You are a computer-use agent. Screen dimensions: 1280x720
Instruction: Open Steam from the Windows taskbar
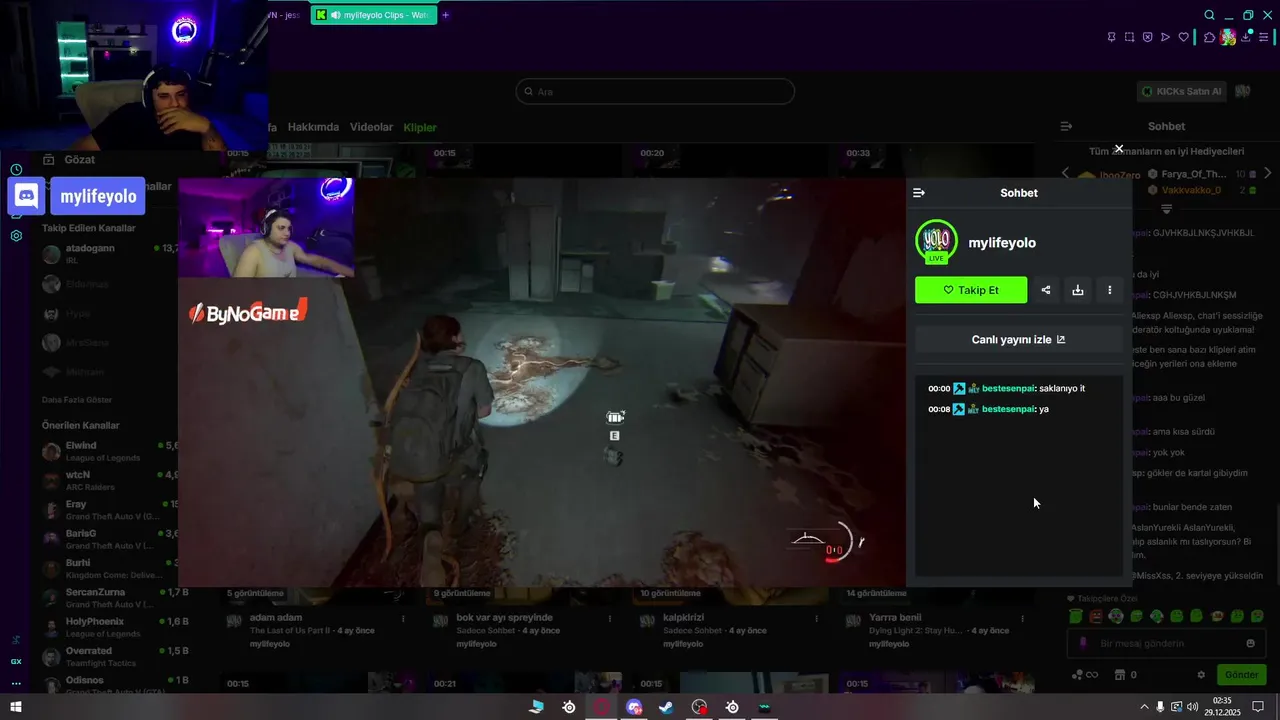pyautogui.click(x=666, y=707)
